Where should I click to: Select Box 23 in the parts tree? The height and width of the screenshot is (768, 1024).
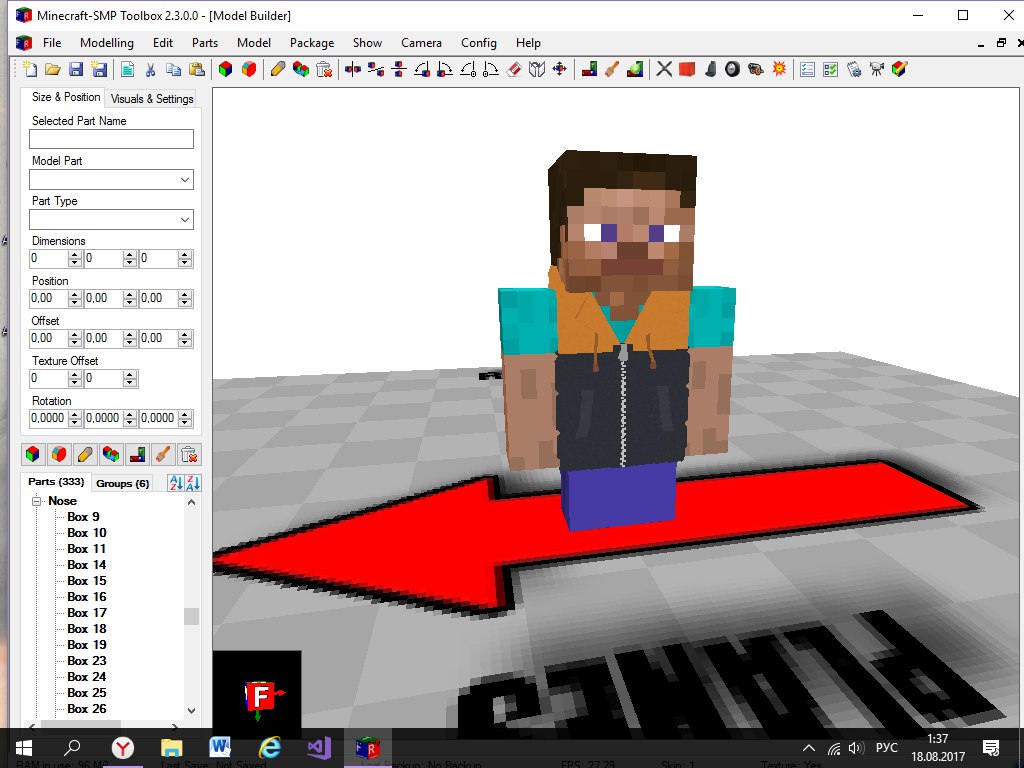point(87,661)
